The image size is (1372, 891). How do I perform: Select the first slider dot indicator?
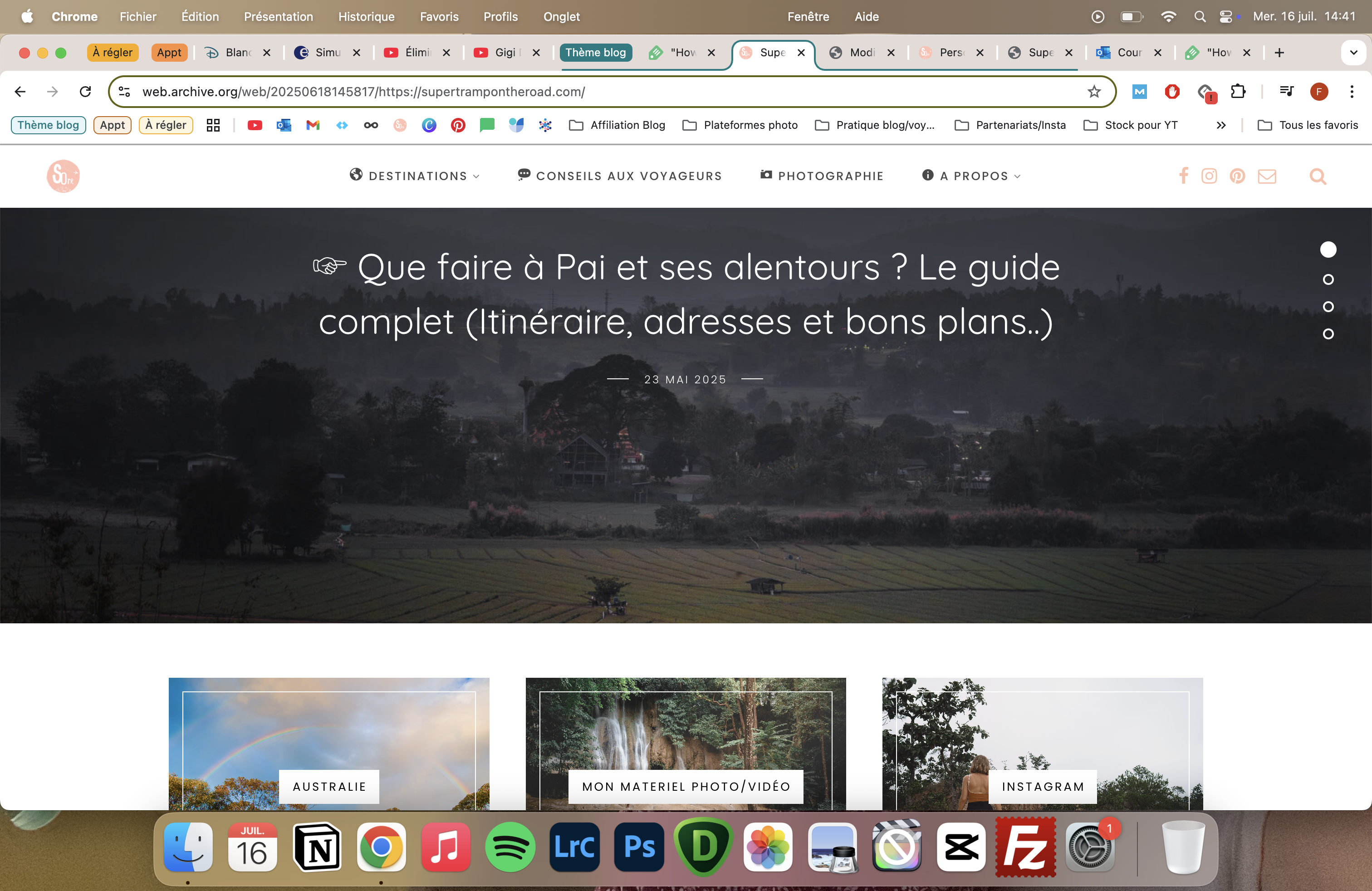1328,250
